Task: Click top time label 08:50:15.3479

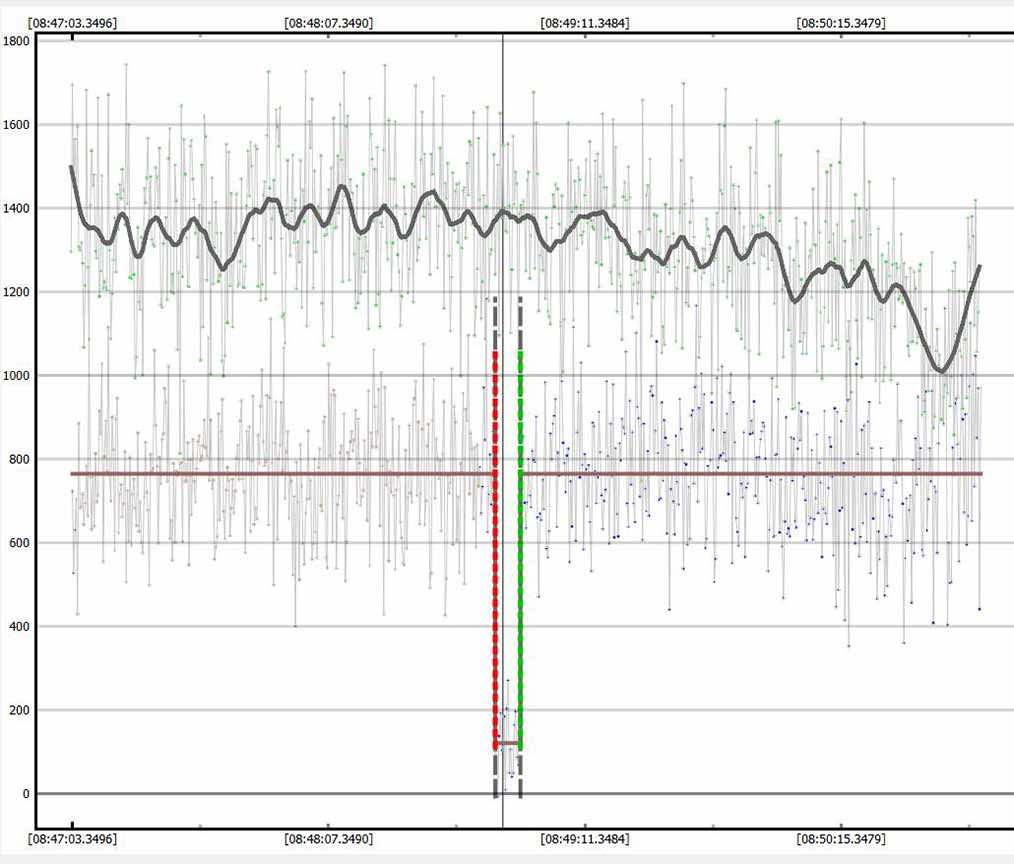Action: (841, 23)
